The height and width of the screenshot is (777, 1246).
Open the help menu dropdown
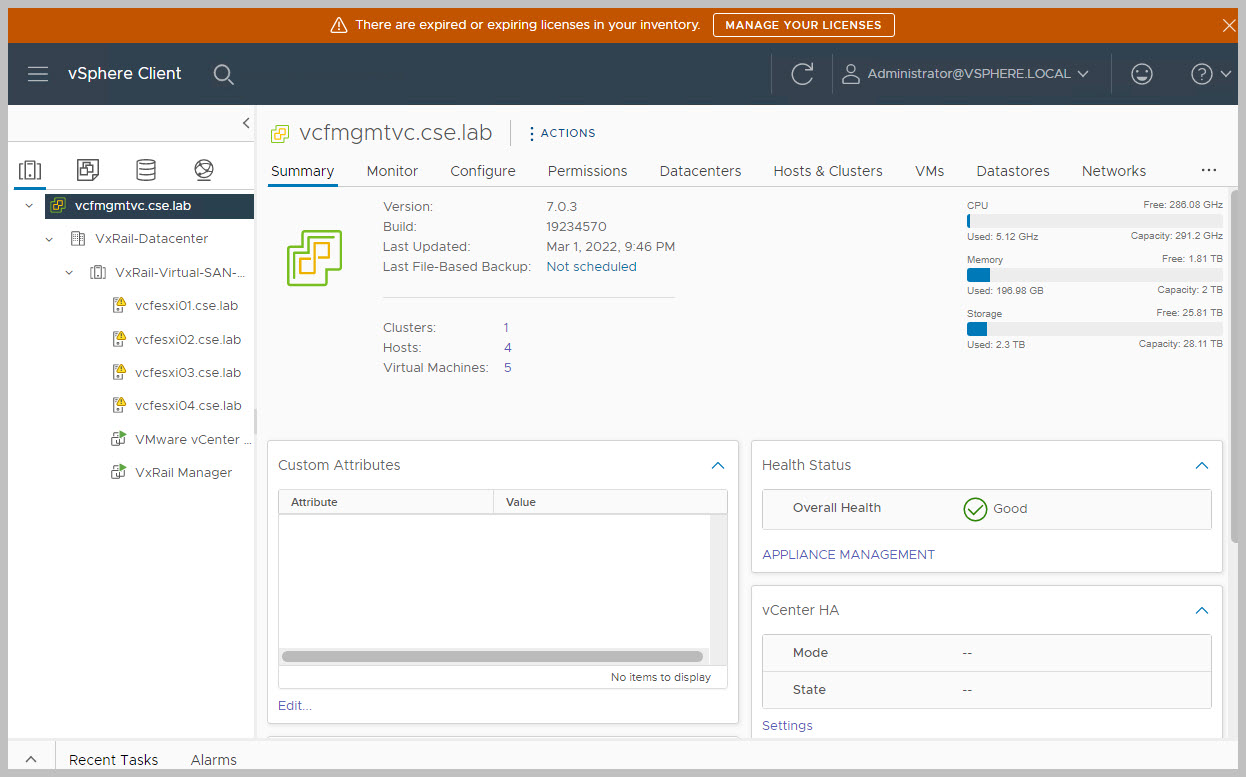[x=1211, y=74]
